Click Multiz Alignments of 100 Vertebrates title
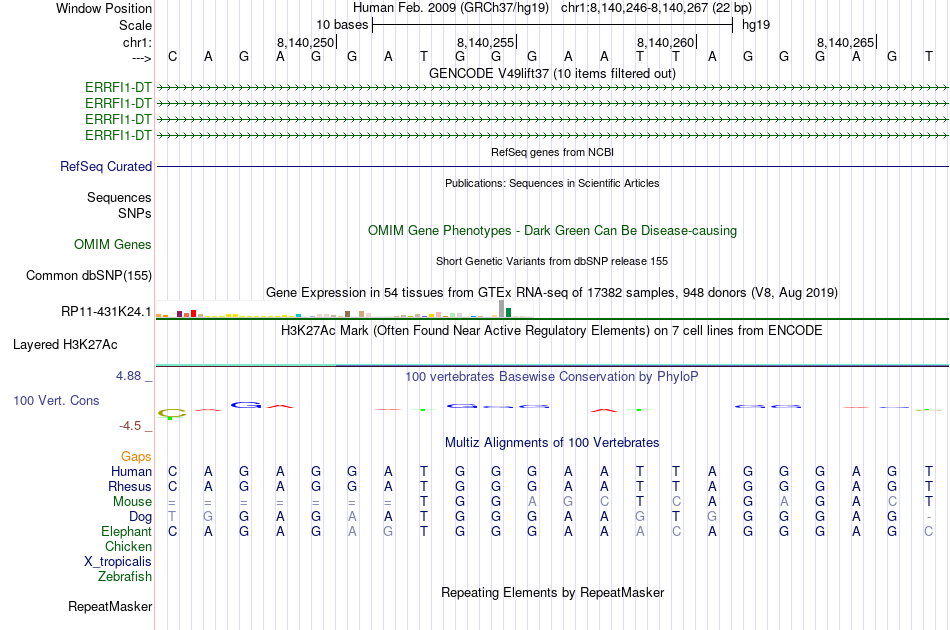950x630 pixels. coord(552,443)
